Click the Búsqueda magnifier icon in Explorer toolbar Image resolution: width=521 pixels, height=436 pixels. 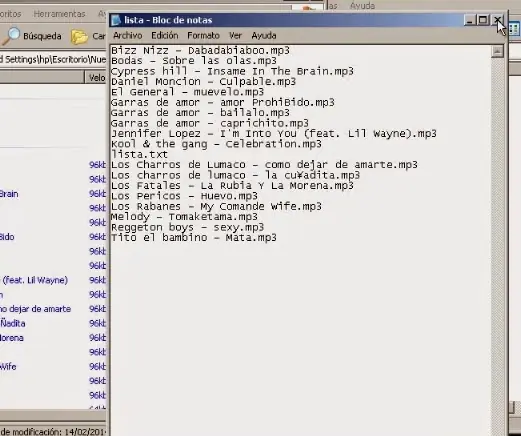click(11, 36)
